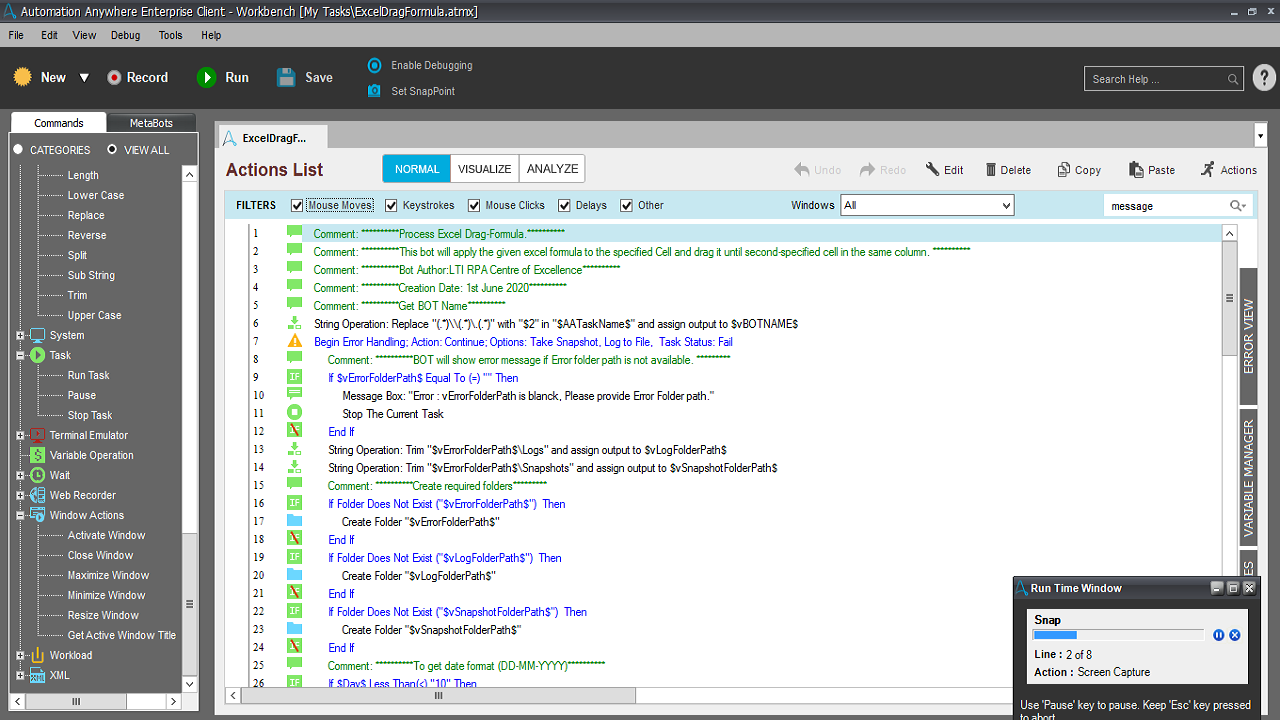Click the New task sun icon
Screen dimensions: 1280x720
23,77
